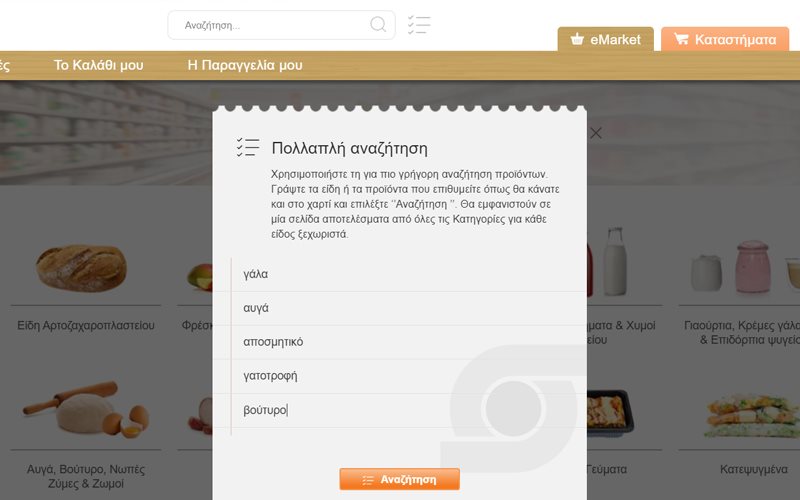Select the αποσμητικό list line

click(409, 342)
